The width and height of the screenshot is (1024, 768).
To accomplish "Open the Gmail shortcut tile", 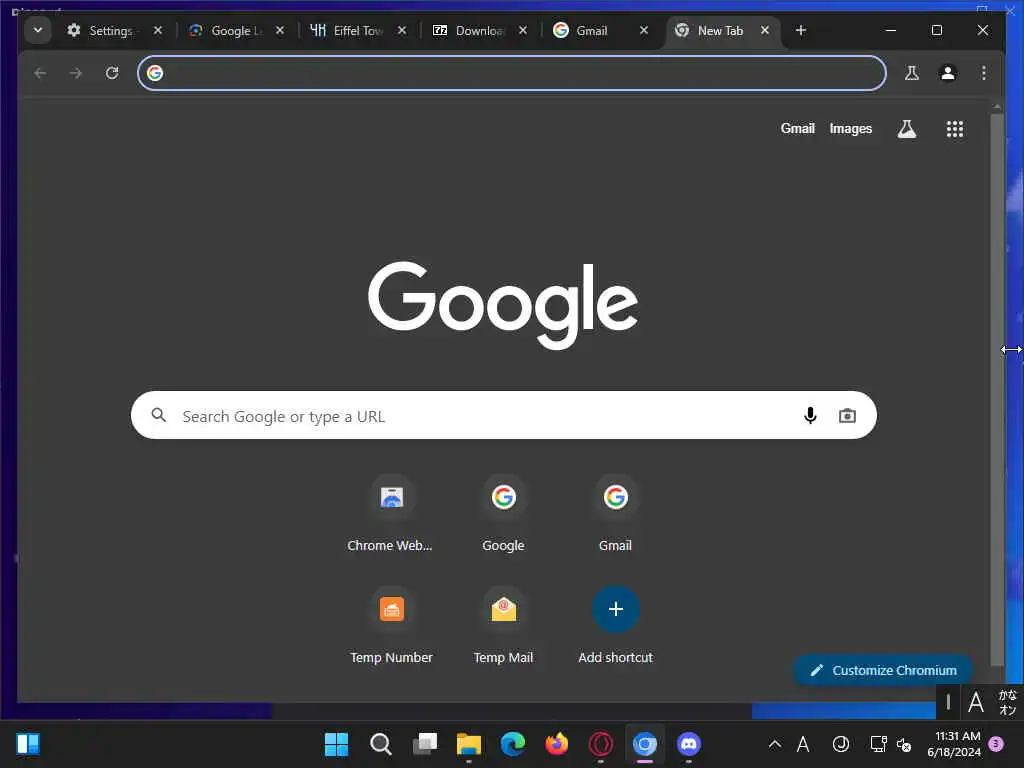I will point(615,516).
